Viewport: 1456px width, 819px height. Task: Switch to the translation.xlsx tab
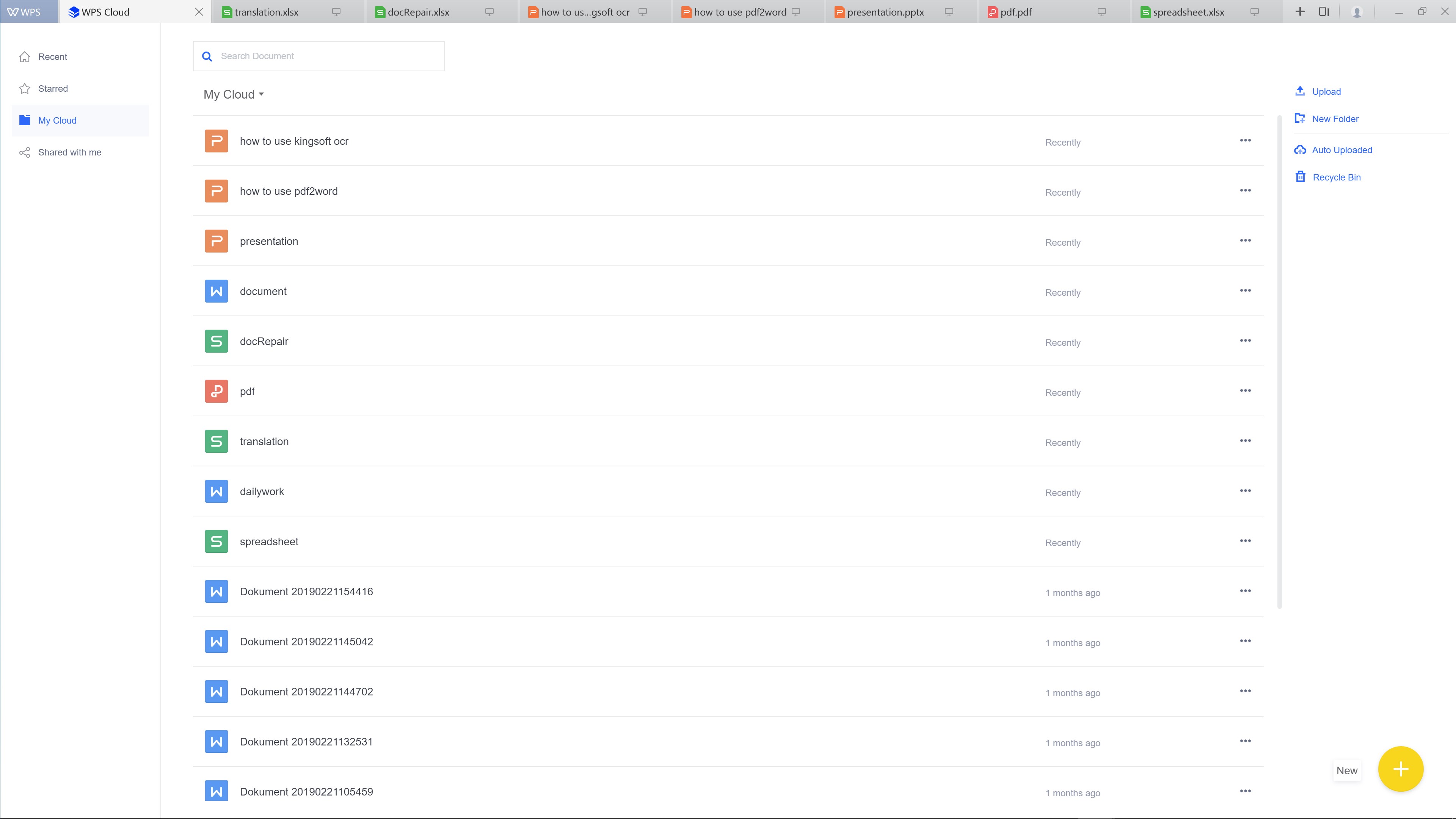(266, 12)
